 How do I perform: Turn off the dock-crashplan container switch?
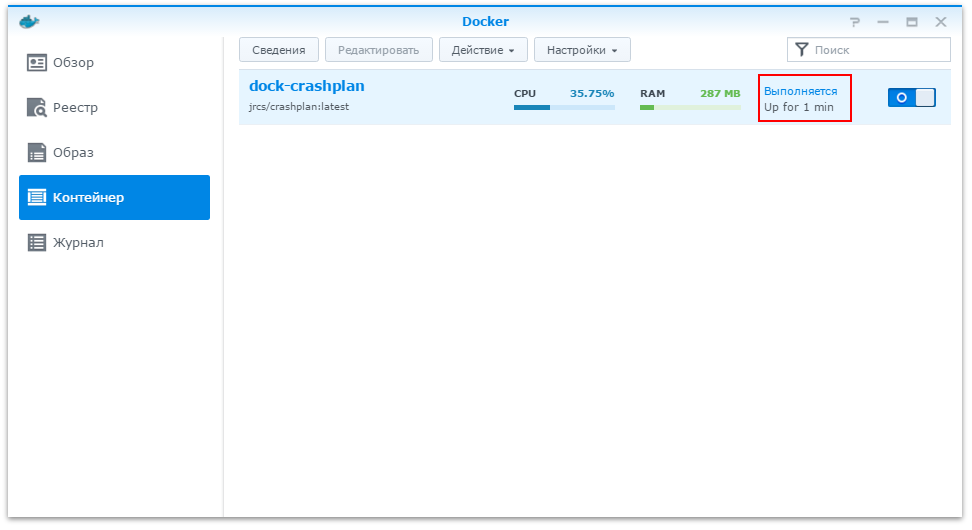911,97
